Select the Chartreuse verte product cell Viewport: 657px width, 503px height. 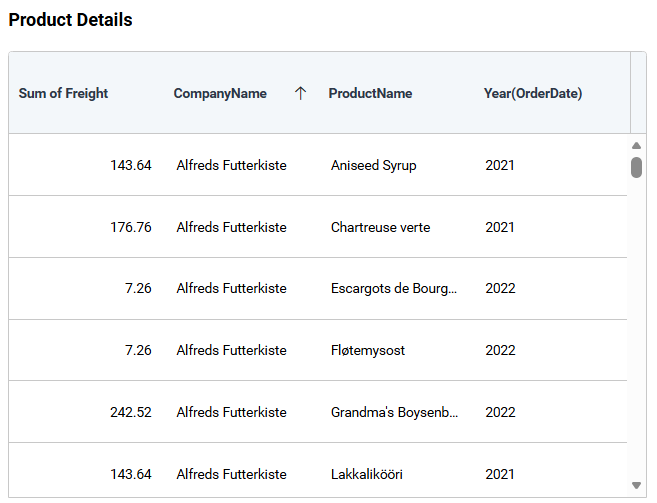click(x=380, y=228)
